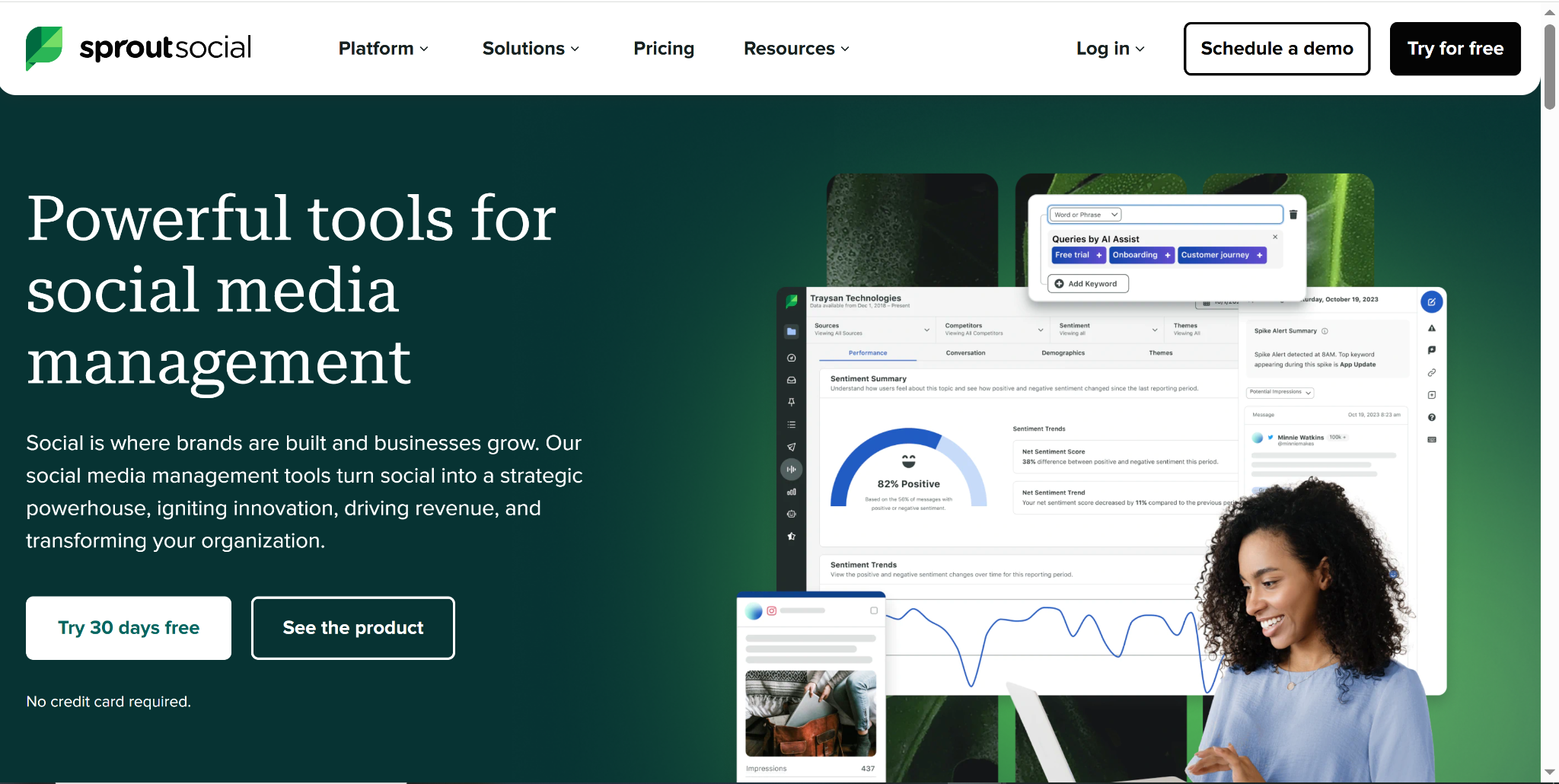Expand the Competitors filter dropdown
The image size is (1559, 784).
993,330
